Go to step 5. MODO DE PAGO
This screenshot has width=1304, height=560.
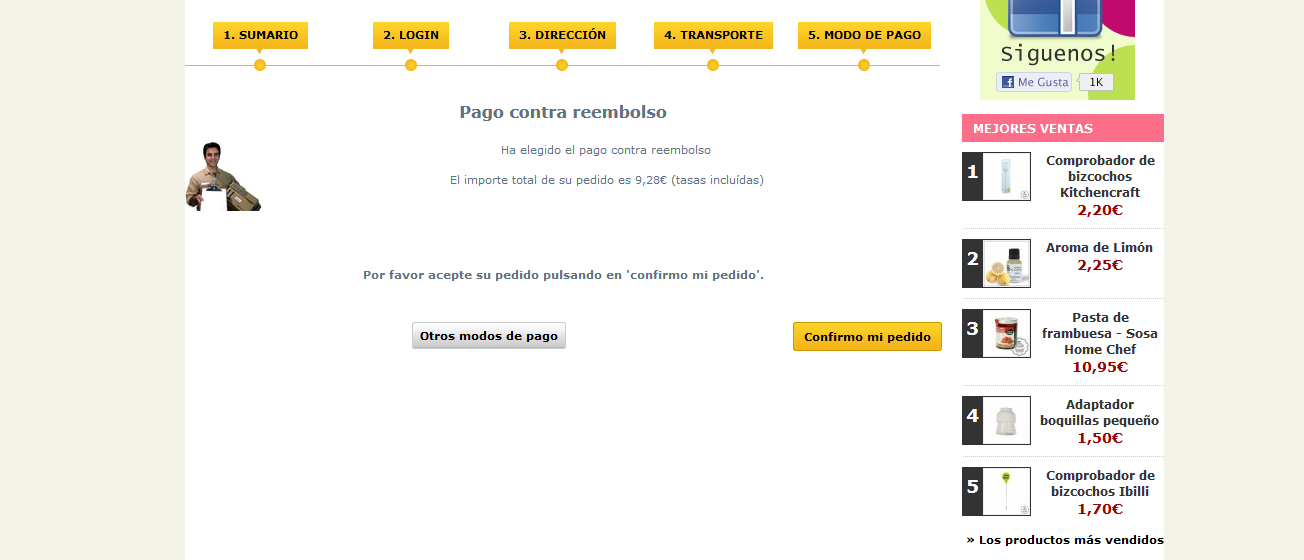[864, 35]
